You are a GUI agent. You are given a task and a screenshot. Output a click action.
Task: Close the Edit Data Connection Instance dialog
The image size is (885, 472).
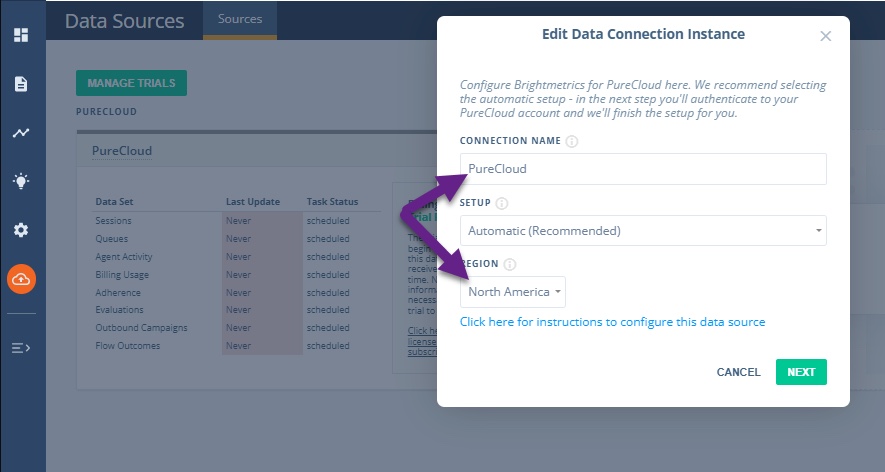click(825, 36)
